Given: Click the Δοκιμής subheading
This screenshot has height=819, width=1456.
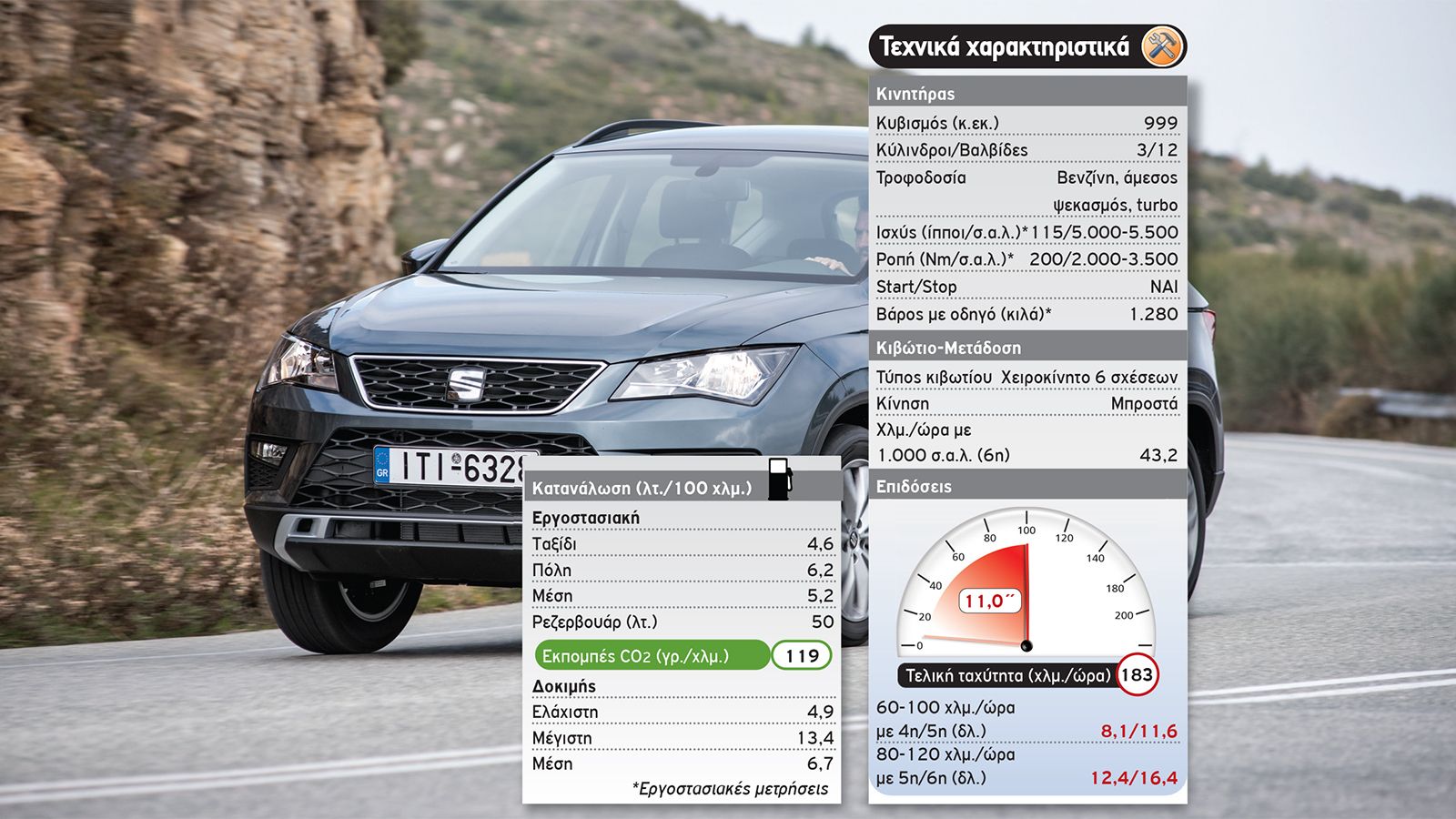Looking at the screenshot, I should coord(563,686).
